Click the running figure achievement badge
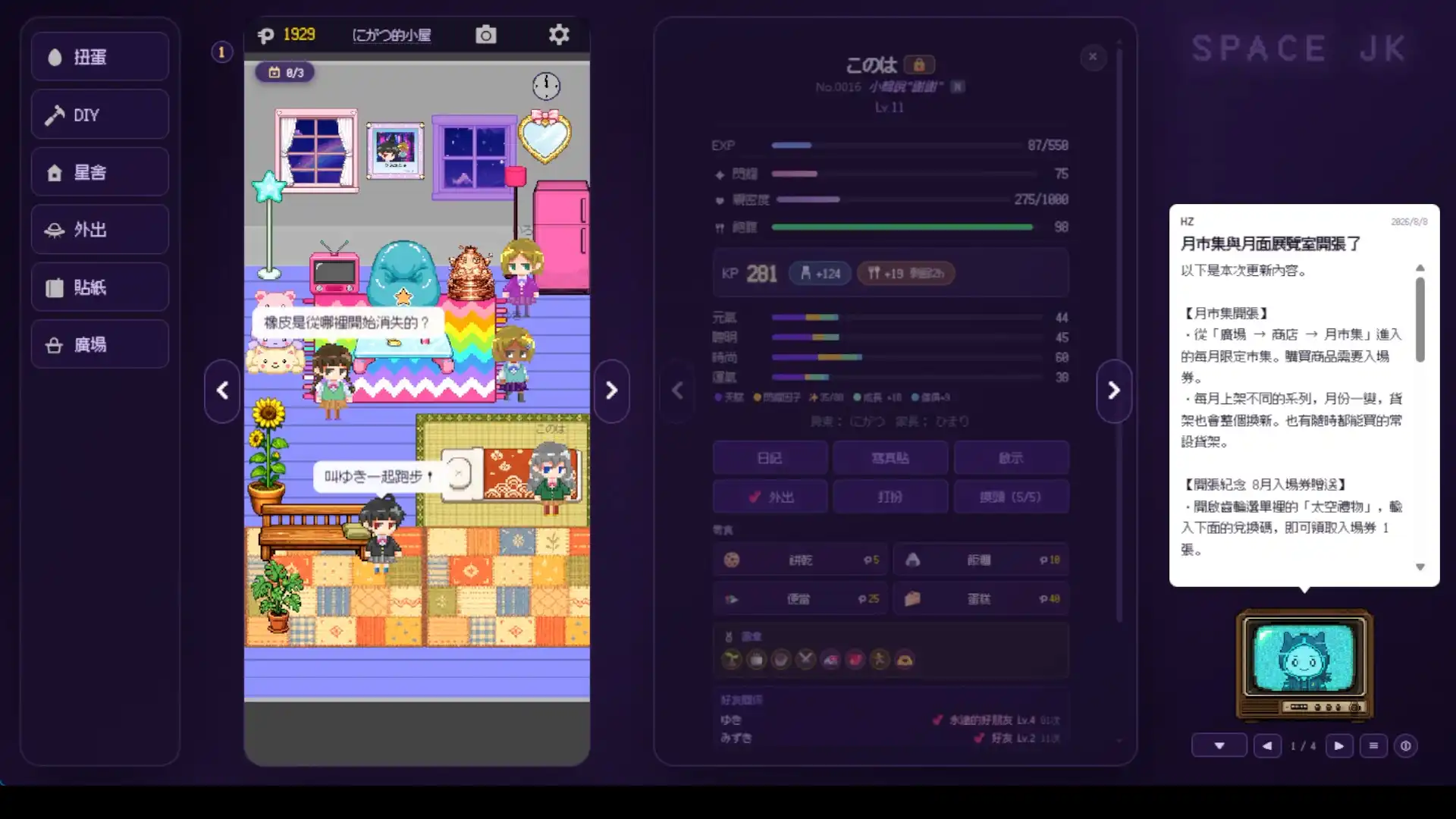The image size is (1456, 819). click(x=880, y=660)
